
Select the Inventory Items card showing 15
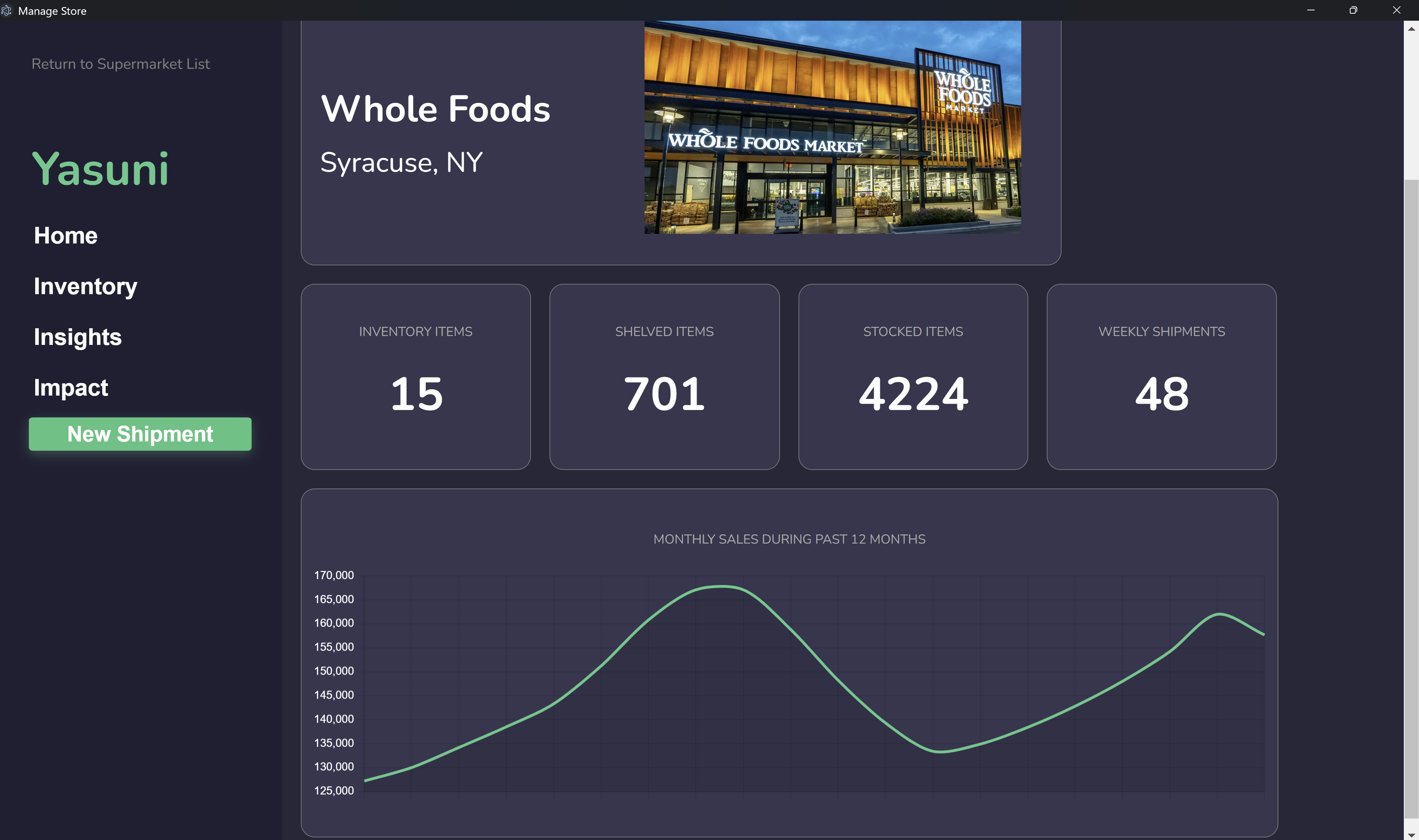click(x=416, y=377)
